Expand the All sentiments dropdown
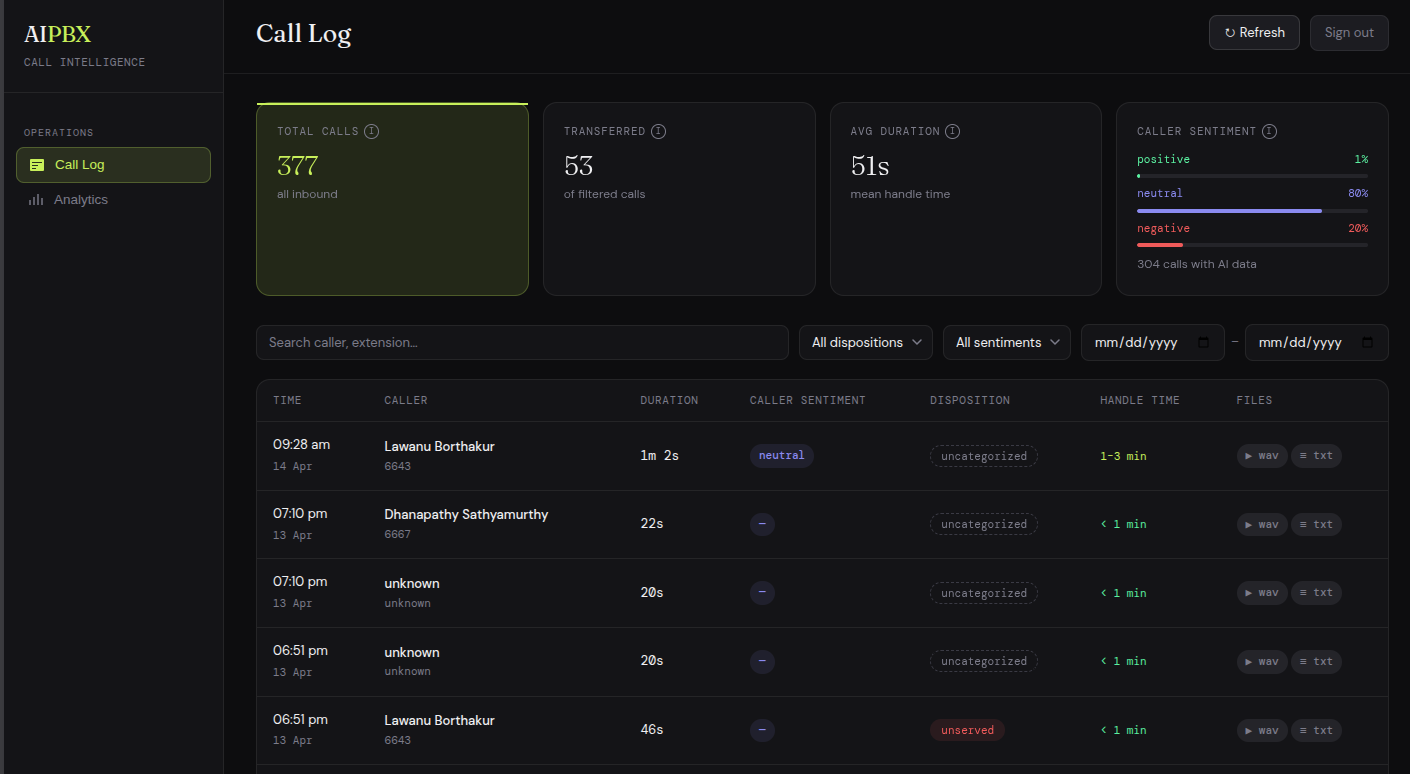This screenshot has width=1410, height=774. pyautogui.click(x=1007, y=342)
